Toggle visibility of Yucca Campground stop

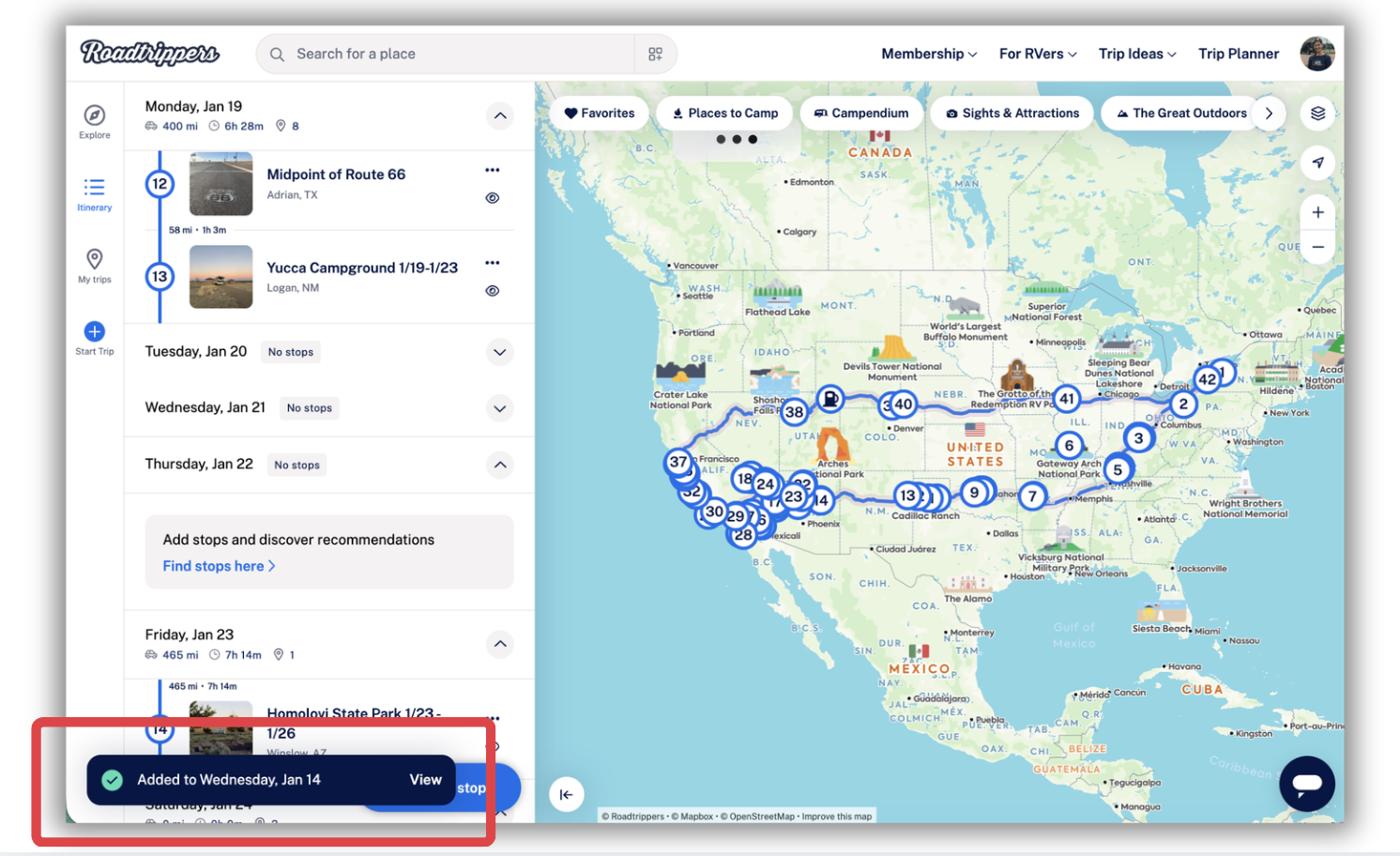pos(493,291)
